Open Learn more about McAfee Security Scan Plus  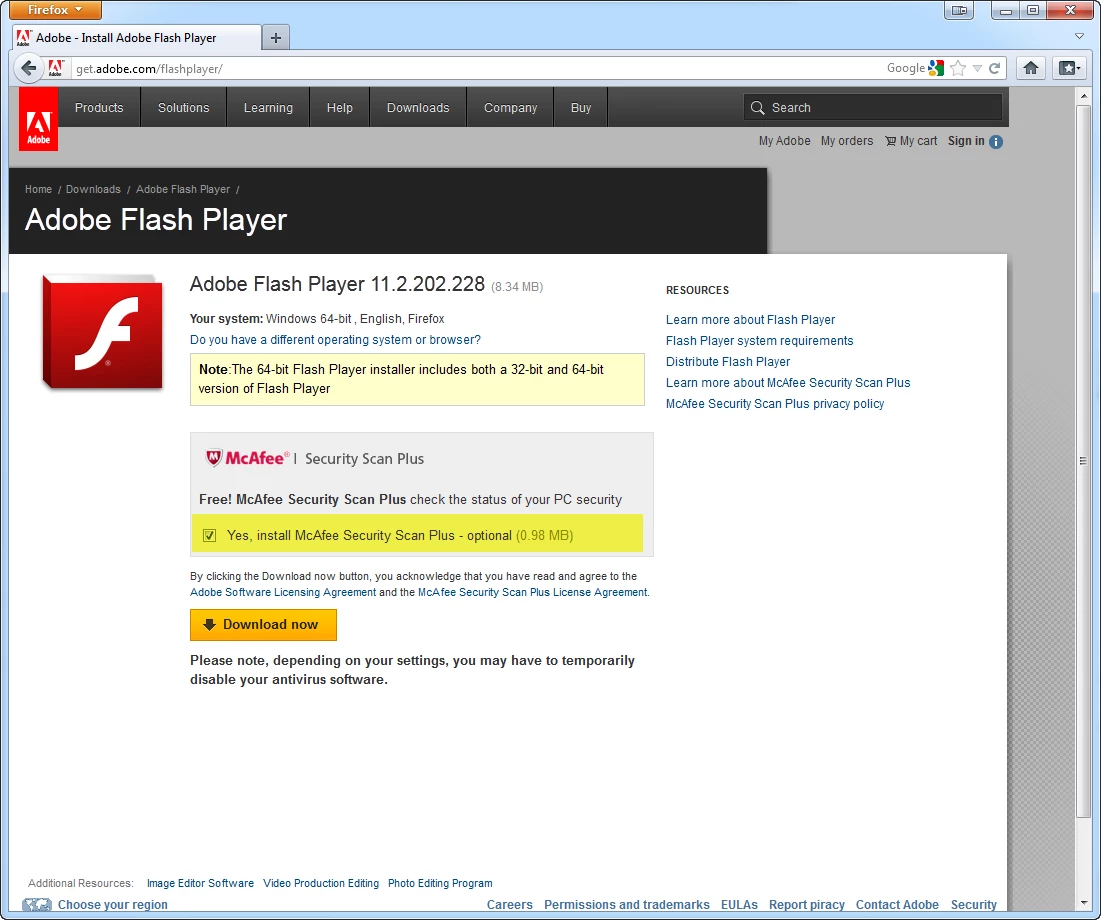[x=788, y=383]
